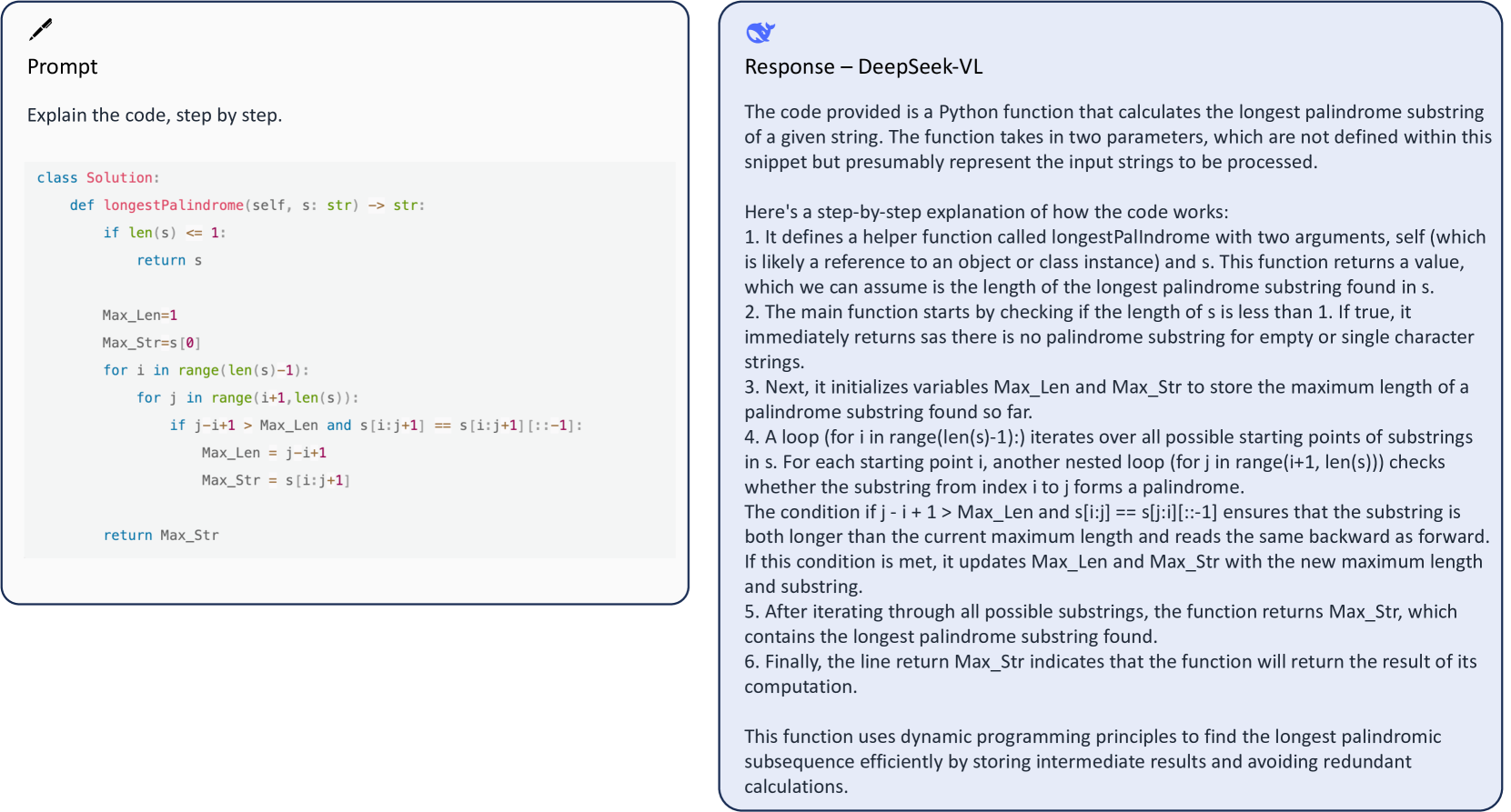This screenshot has width=1511, height=812.
Task: Select response step "6. Finally, the line return"
Action: coord(1111,674)
